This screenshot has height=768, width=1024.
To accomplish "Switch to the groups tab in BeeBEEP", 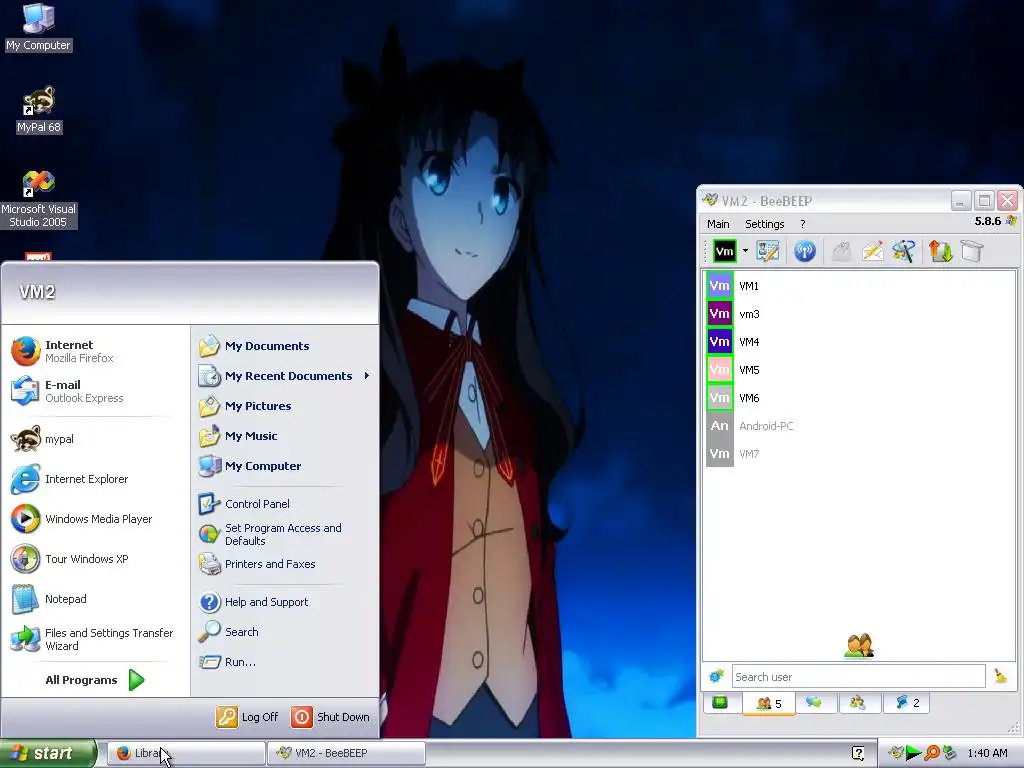I will (858, 703).
